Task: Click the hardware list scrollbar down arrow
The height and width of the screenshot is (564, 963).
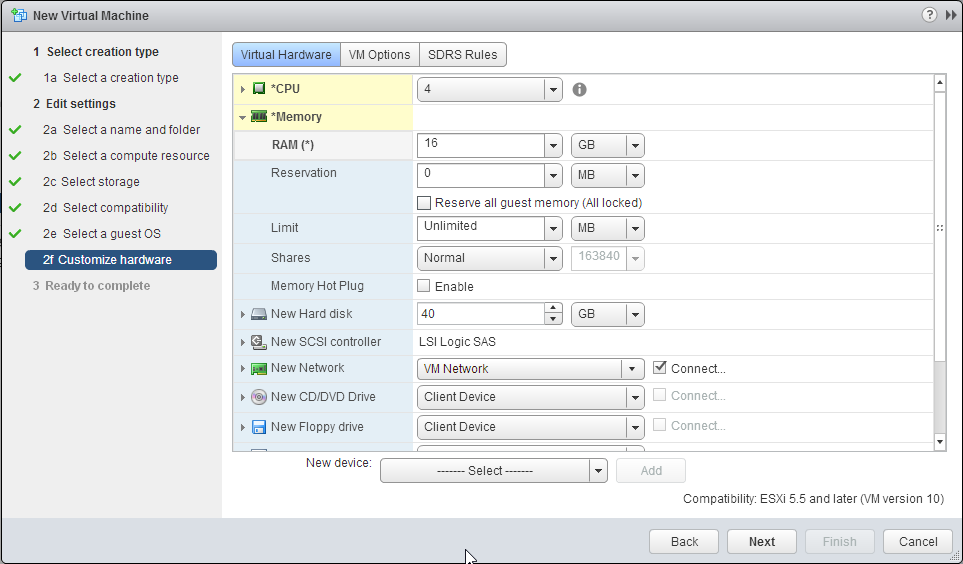Action: (x=940, y=442)
